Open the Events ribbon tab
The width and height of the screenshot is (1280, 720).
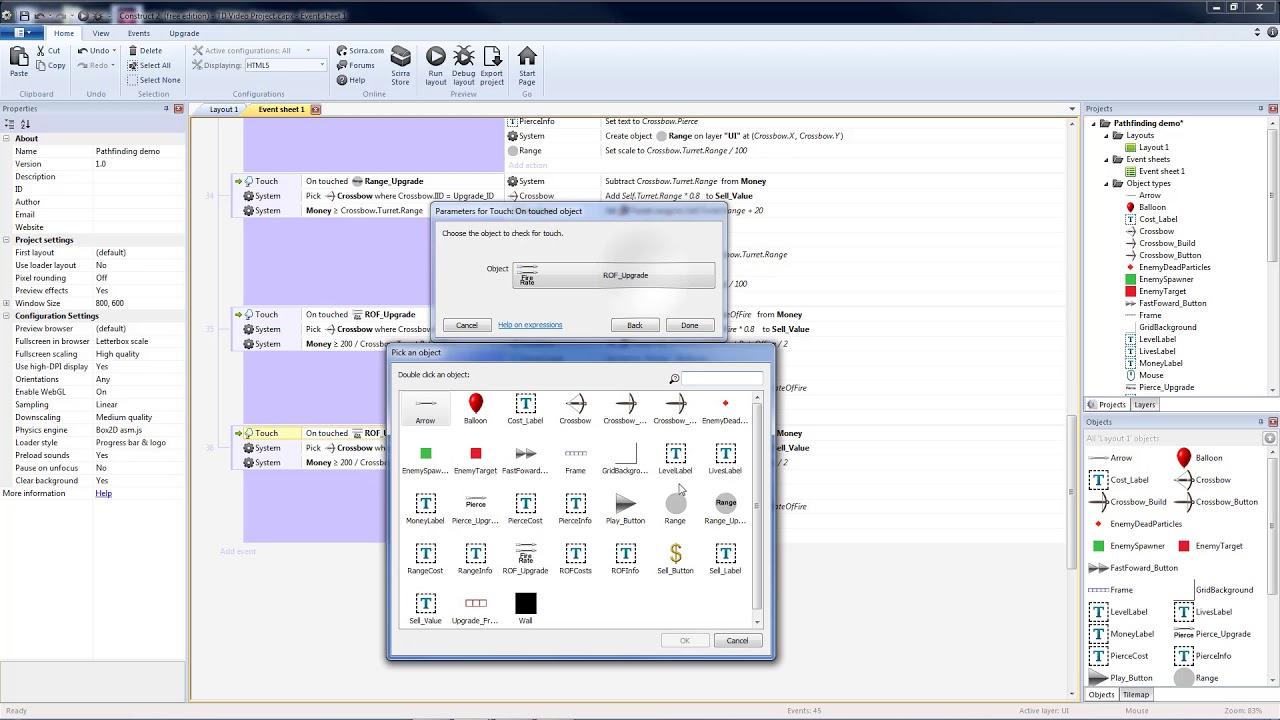point(138,33)
